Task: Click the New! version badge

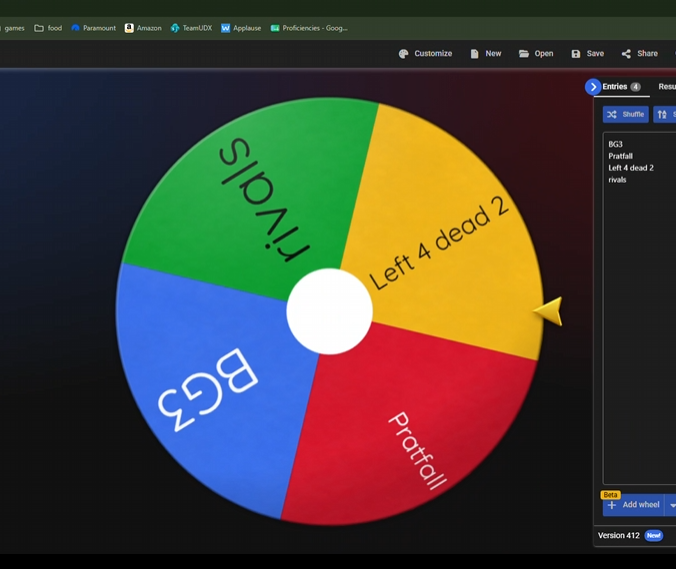Action: point(654,535)
